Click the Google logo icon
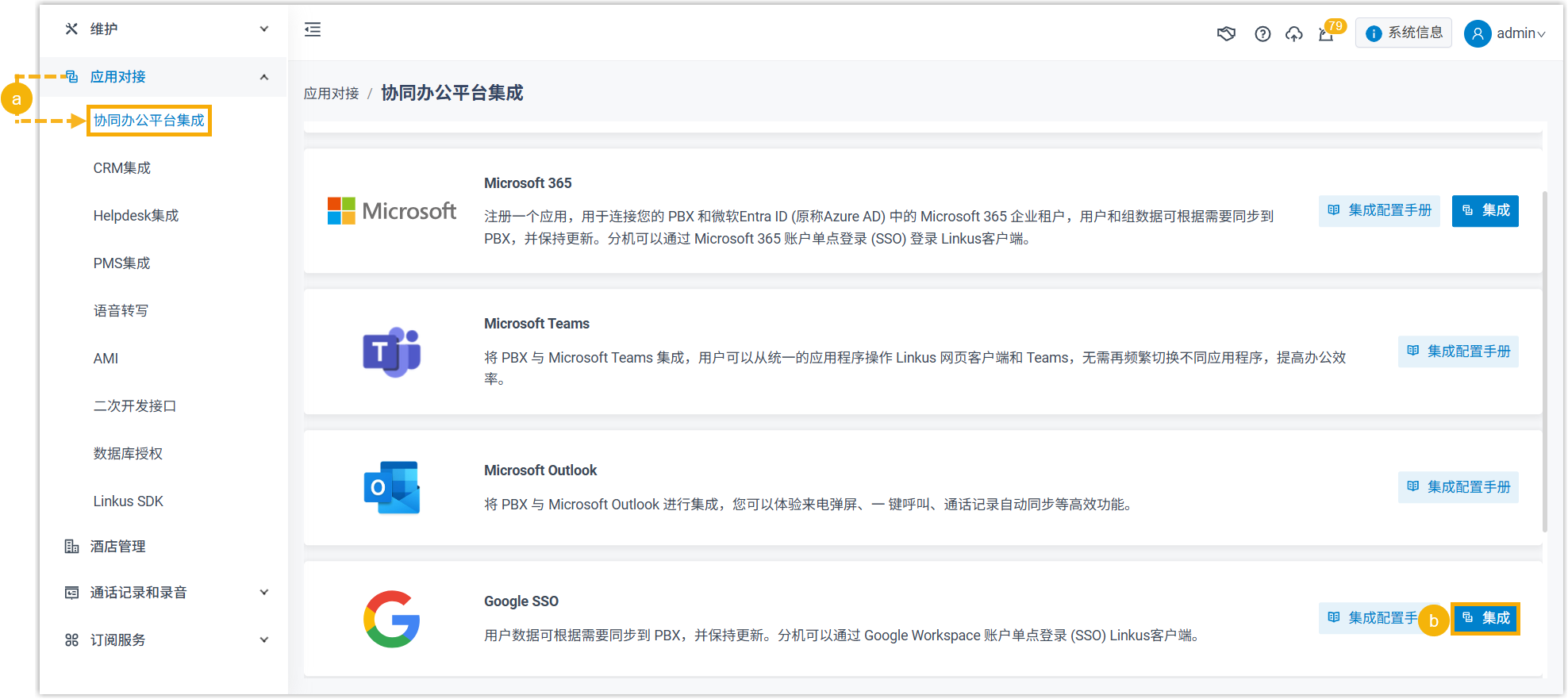This screenshot has height=699, width=1568. (x=392, y=619)
